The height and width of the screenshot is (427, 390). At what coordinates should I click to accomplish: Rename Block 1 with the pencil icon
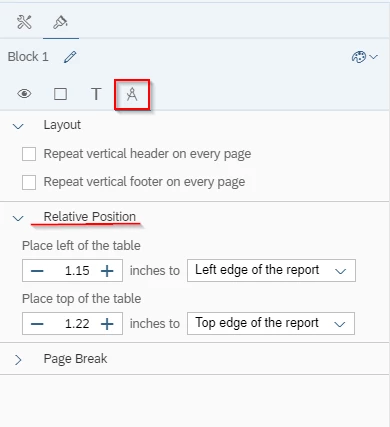[x=70, y=57]
